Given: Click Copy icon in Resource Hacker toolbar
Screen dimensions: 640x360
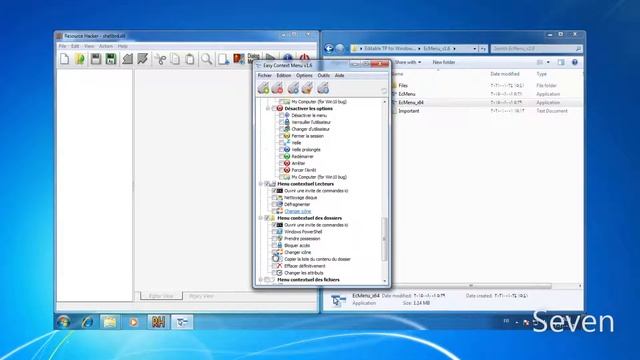Looking at the screenshot, I should point(175,59).
